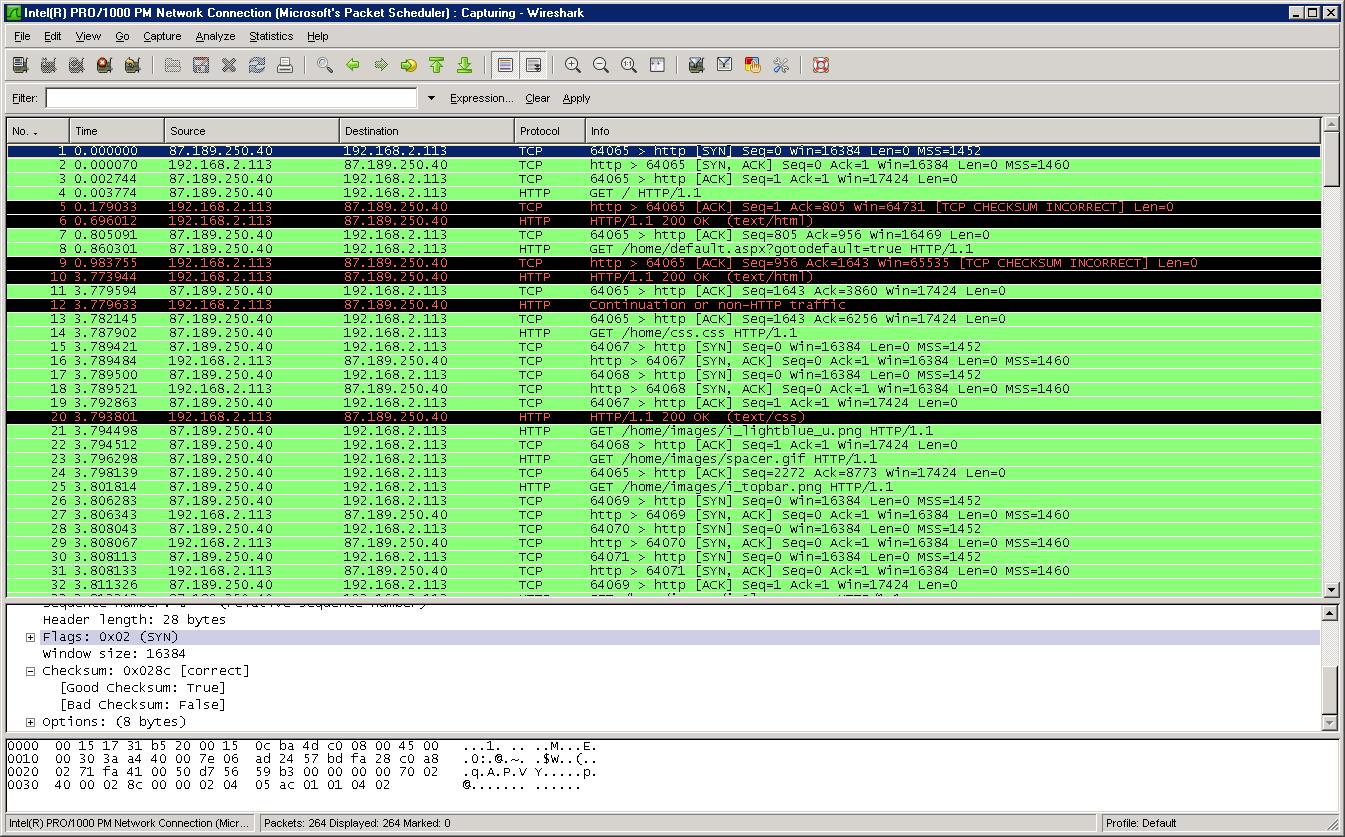
Task: Open the Analyze menu
Action: click(x=215, y=36)
